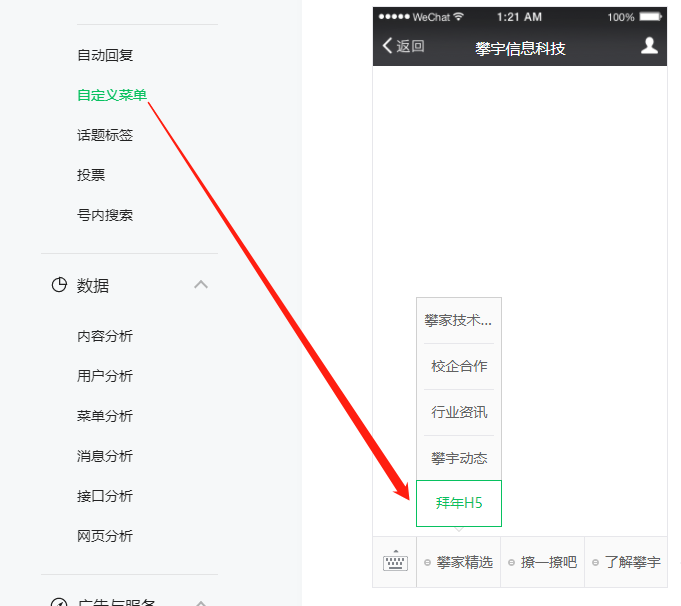Open 菜单分析 under 数据

105,416
